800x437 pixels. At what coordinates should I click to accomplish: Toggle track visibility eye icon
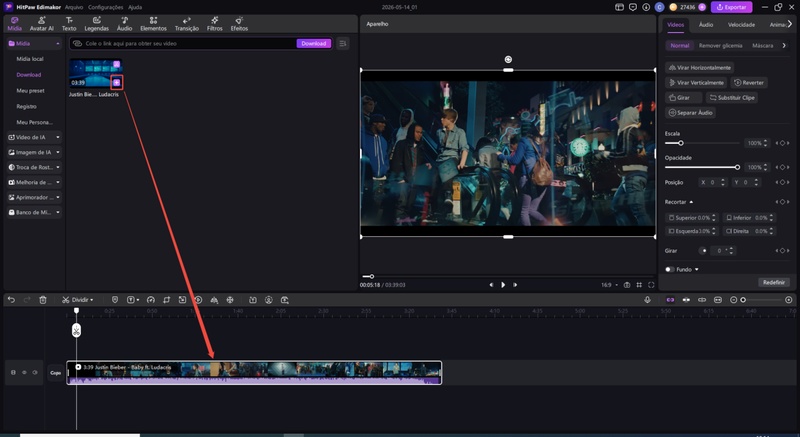[24, 373]
